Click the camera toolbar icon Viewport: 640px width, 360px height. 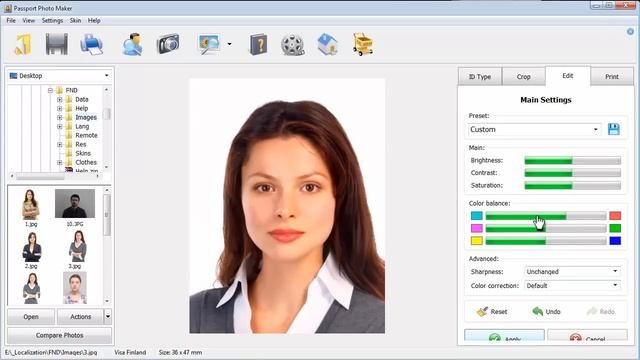168,44
